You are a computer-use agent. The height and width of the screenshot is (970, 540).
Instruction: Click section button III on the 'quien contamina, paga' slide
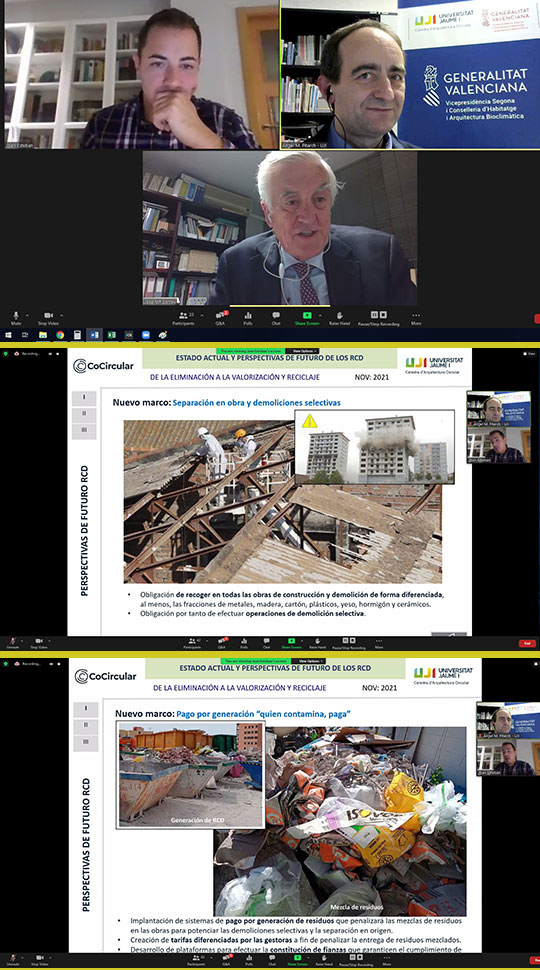coord(86,743)
